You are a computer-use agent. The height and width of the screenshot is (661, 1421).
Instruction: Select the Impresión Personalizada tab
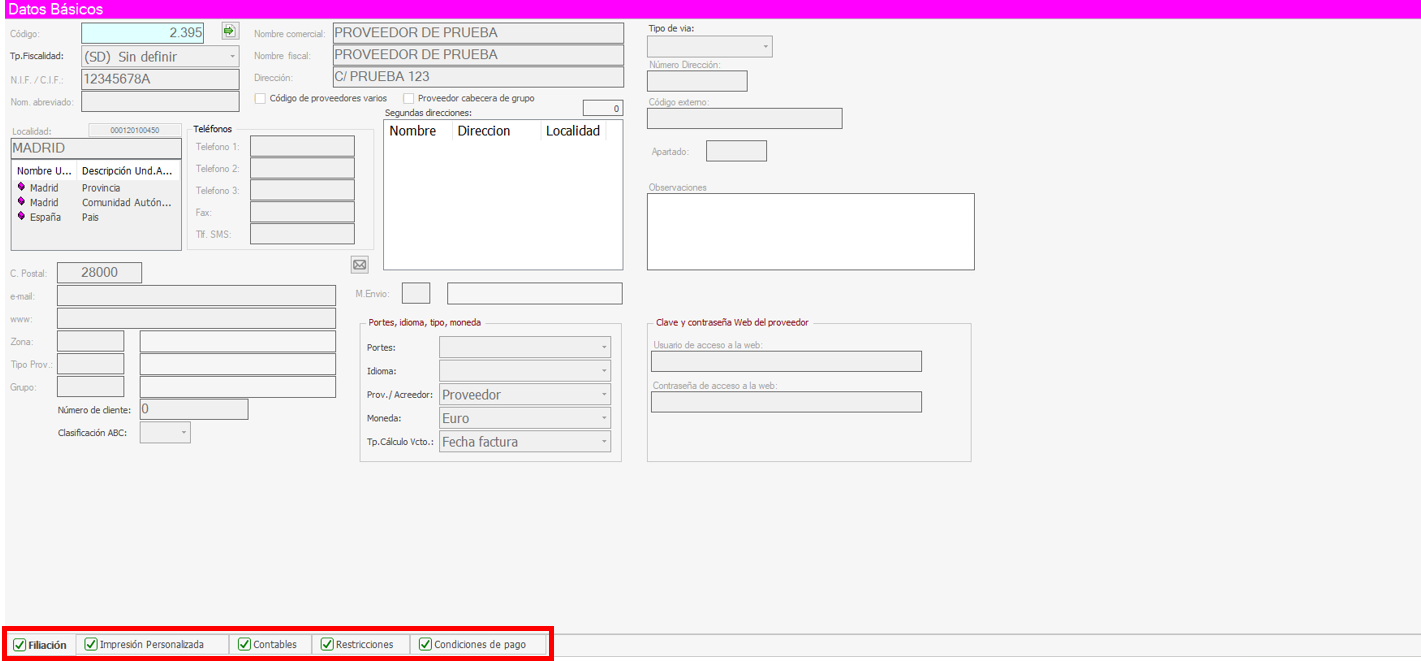click(150, 645)
